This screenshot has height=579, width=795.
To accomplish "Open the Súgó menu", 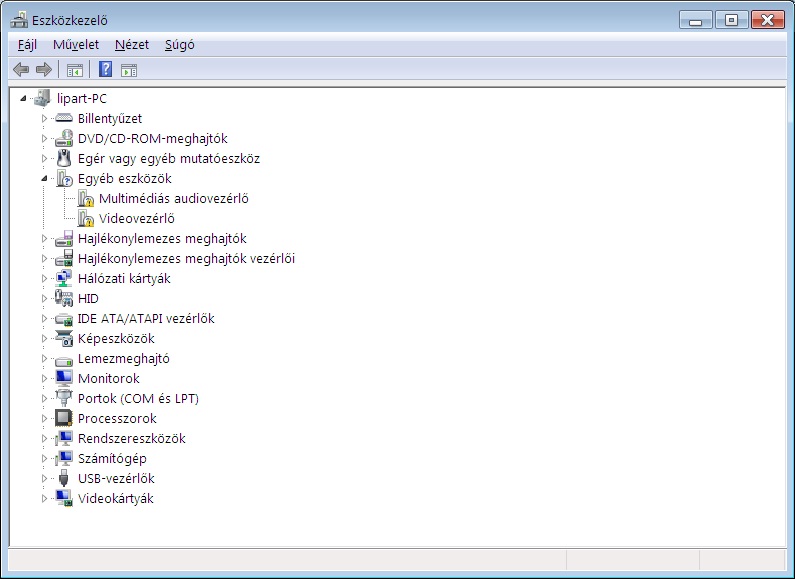I will (x=179, y=45).
